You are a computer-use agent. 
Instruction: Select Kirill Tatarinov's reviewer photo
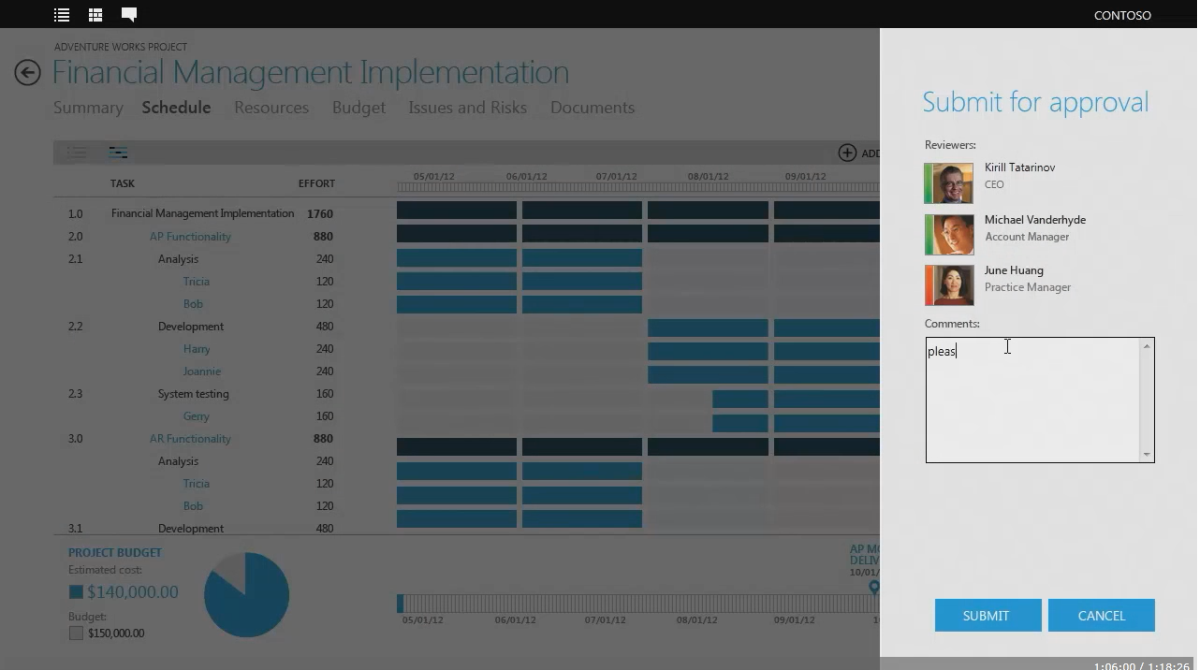pos(949,183)
